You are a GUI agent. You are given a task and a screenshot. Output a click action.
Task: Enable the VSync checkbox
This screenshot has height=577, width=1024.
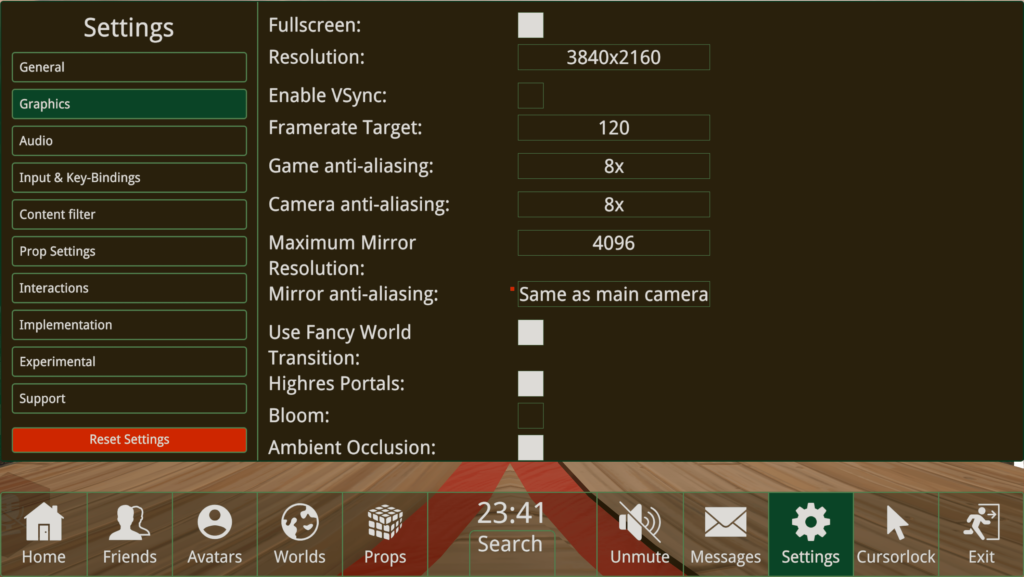tap(530, 95)
